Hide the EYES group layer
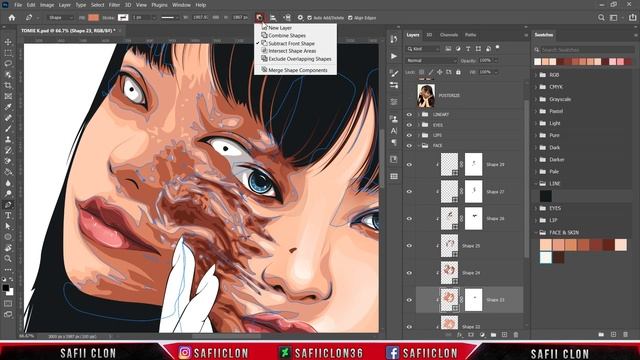The height and width of the screenshot is (360, 640). point(409,125)
